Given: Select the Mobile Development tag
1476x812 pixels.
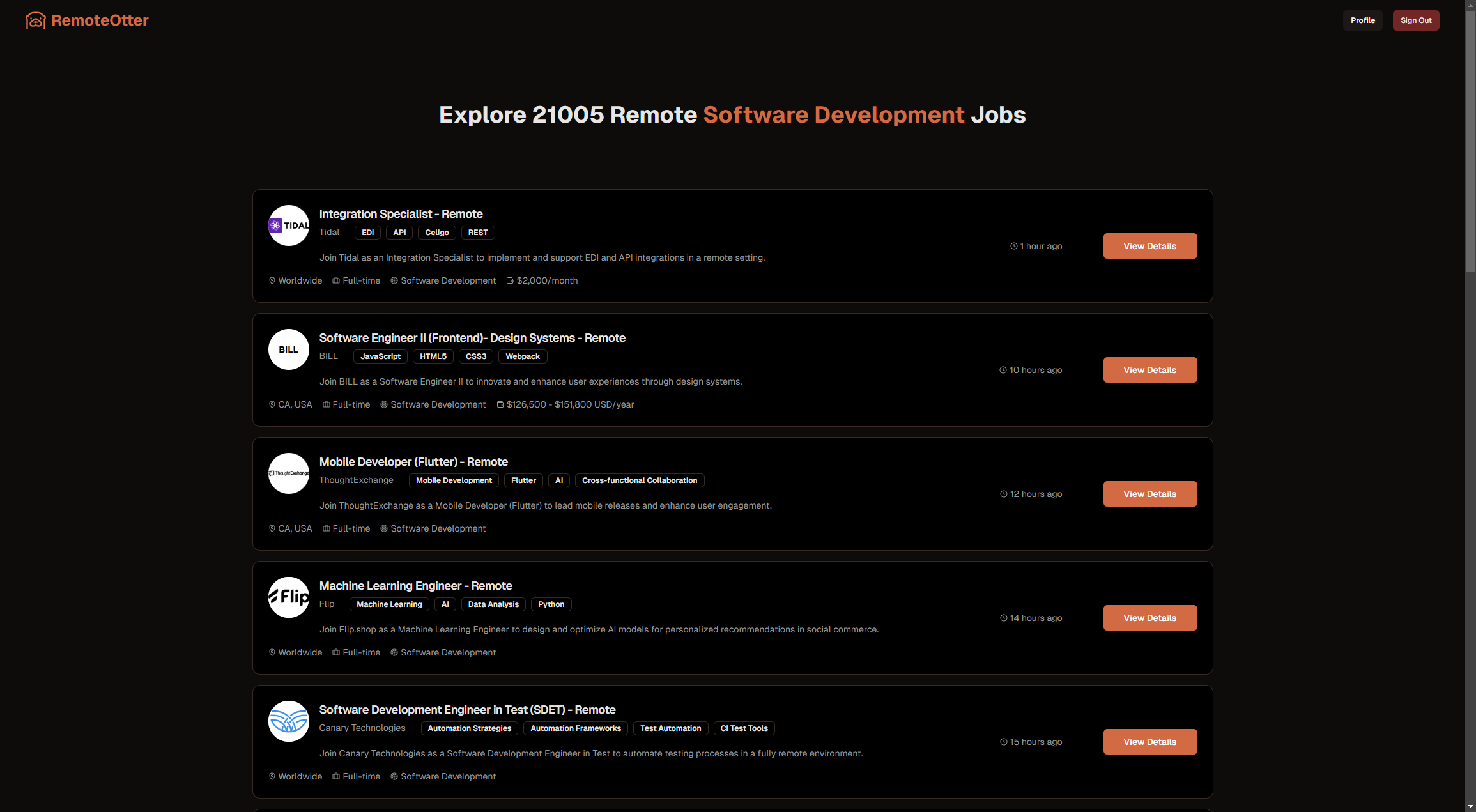Looking at the screenshot, I should point(454,480).
